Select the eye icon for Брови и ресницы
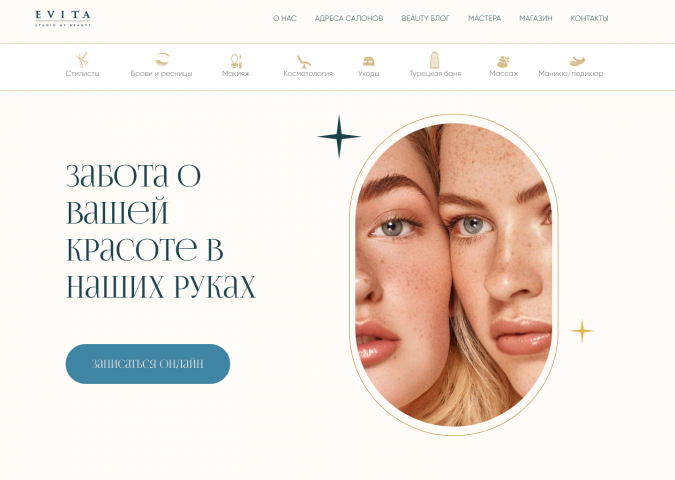The height and width of the screenshot is (480, 675). pos(162,59)
